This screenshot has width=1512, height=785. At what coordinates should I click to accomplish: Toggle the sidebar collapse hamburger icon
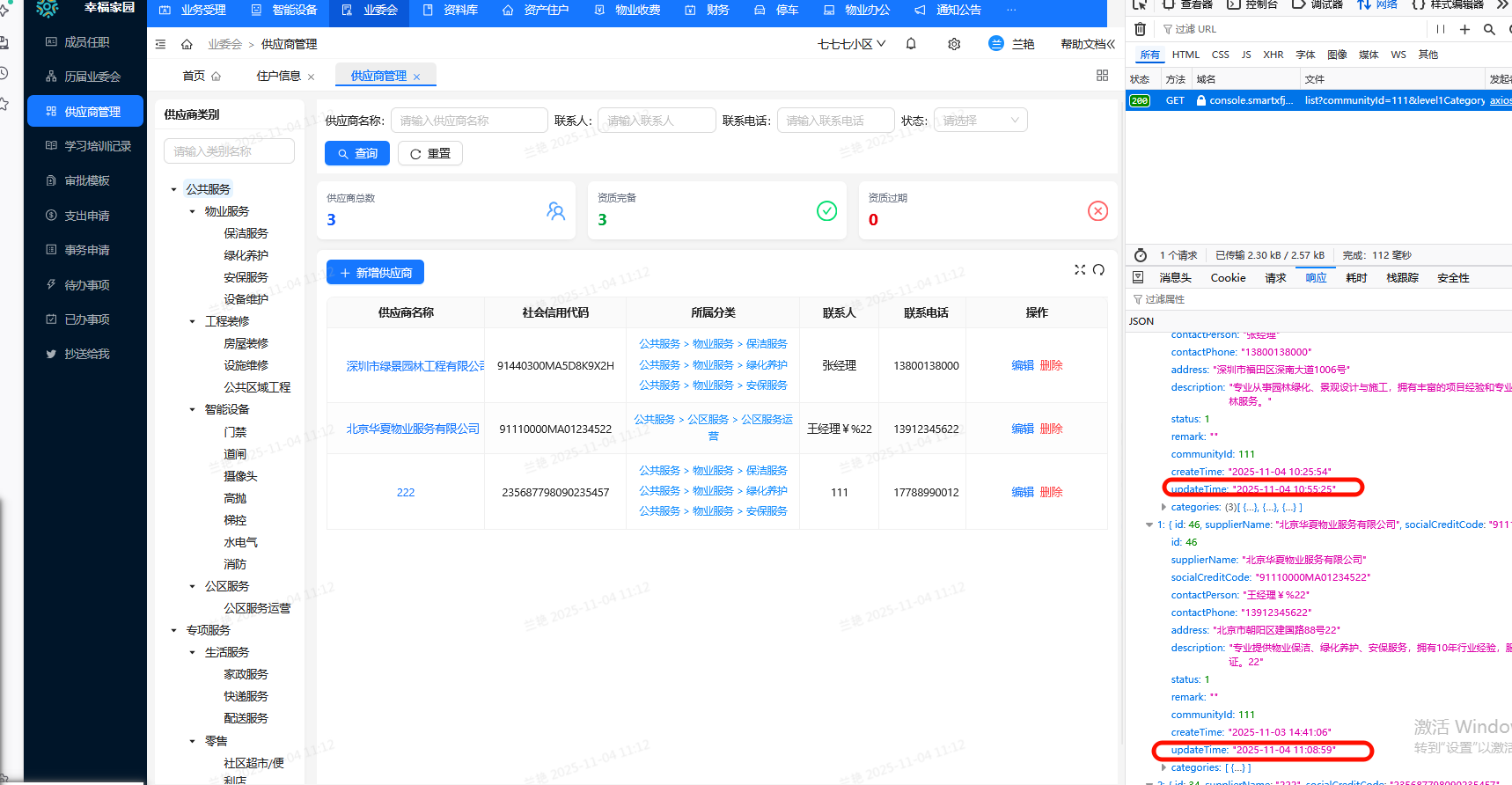click(160, 44)
